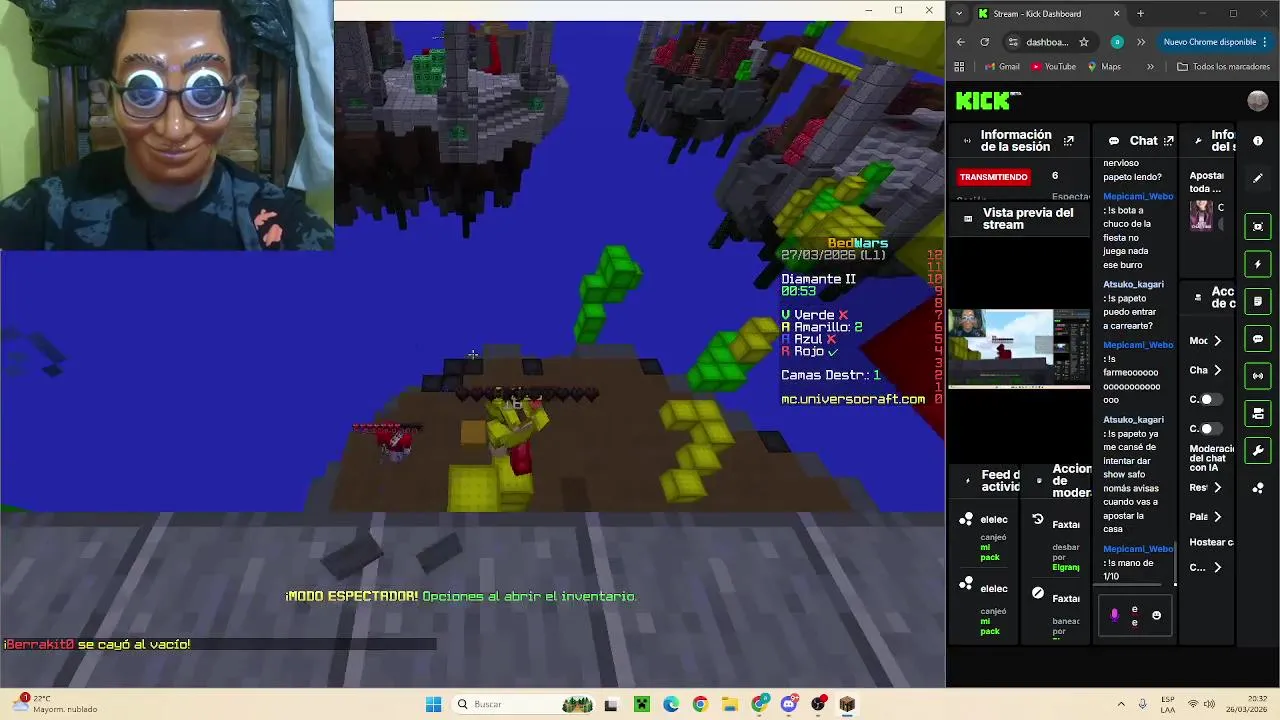This screenshot has height=720, width=1280.
Task: Open the info icon in Kick's right sidebar
Action: point(1258,141)
